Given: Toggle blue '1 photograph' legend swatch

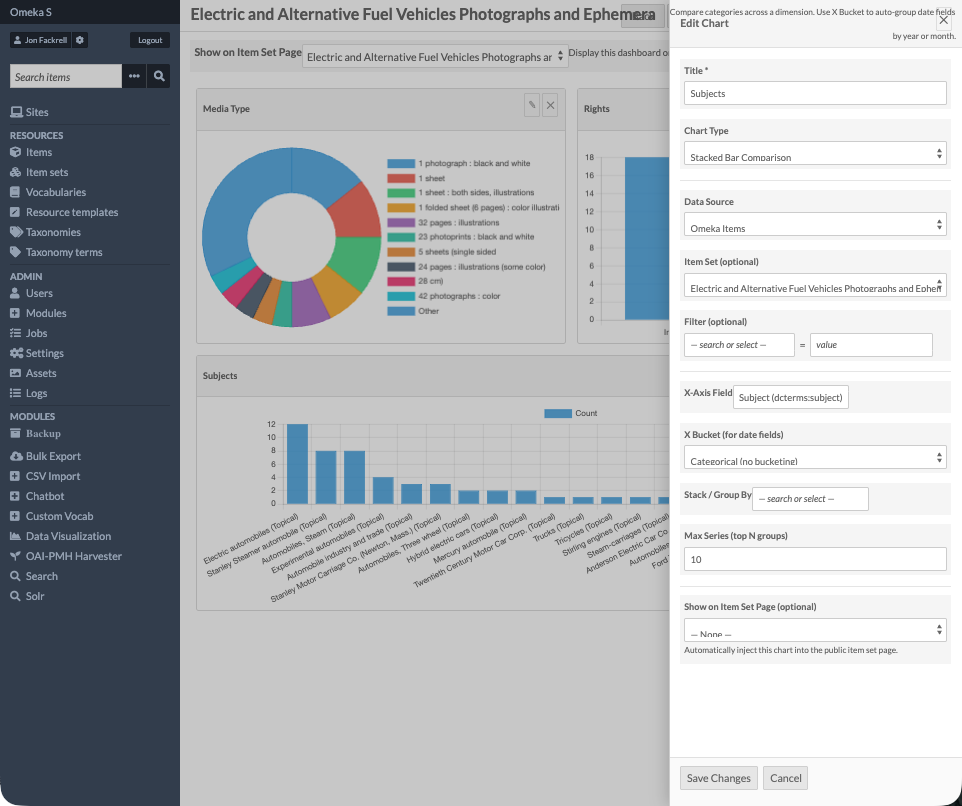Looking at the screenshot, I should (401, 163).
